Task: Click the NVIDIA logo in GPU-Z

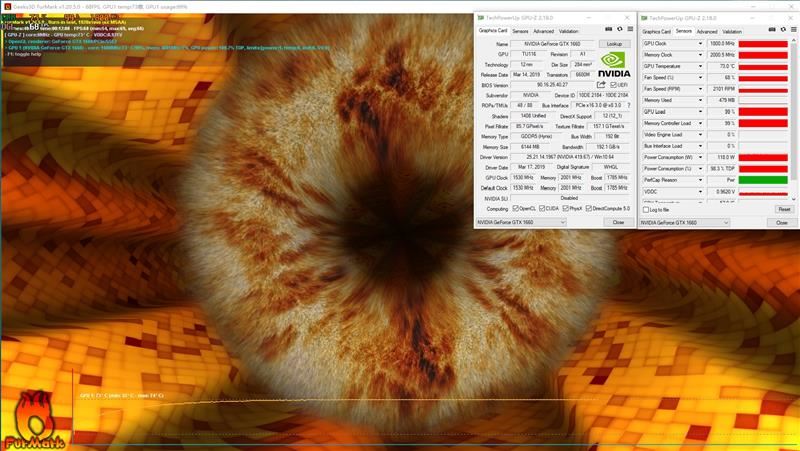Action: (x=614, y=65)
